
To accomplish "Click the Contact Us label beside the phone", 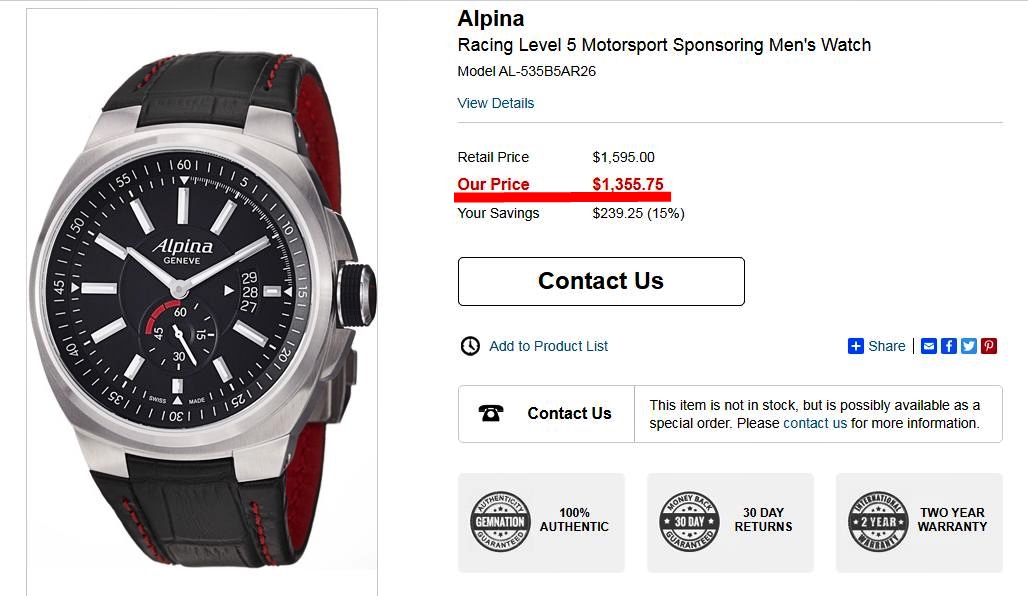I will (569, 414).
